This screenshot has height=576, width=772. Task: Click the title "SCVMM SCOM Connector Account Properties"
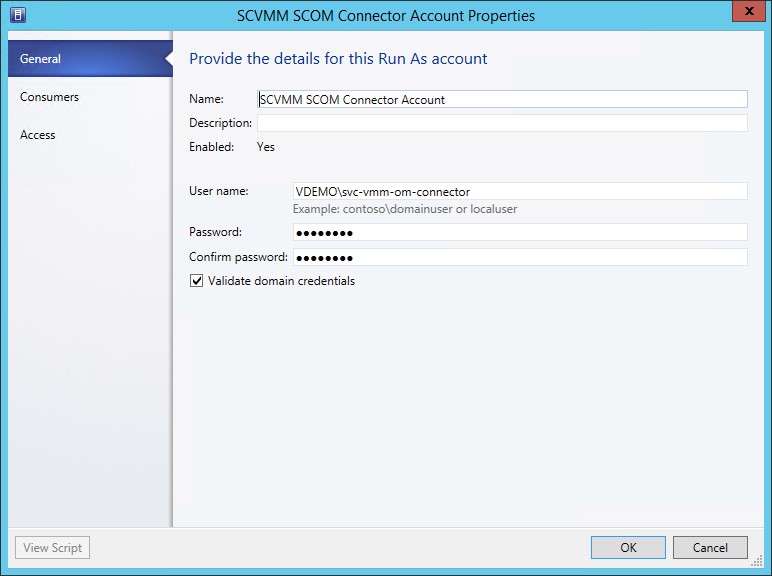(x=386, y=16)
